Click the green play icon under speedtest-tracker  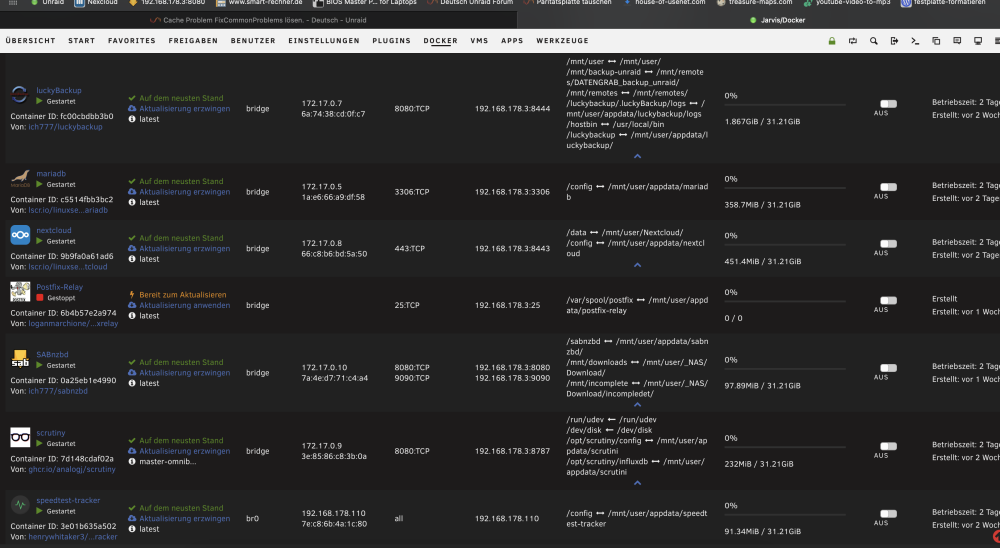click(40, 511)
